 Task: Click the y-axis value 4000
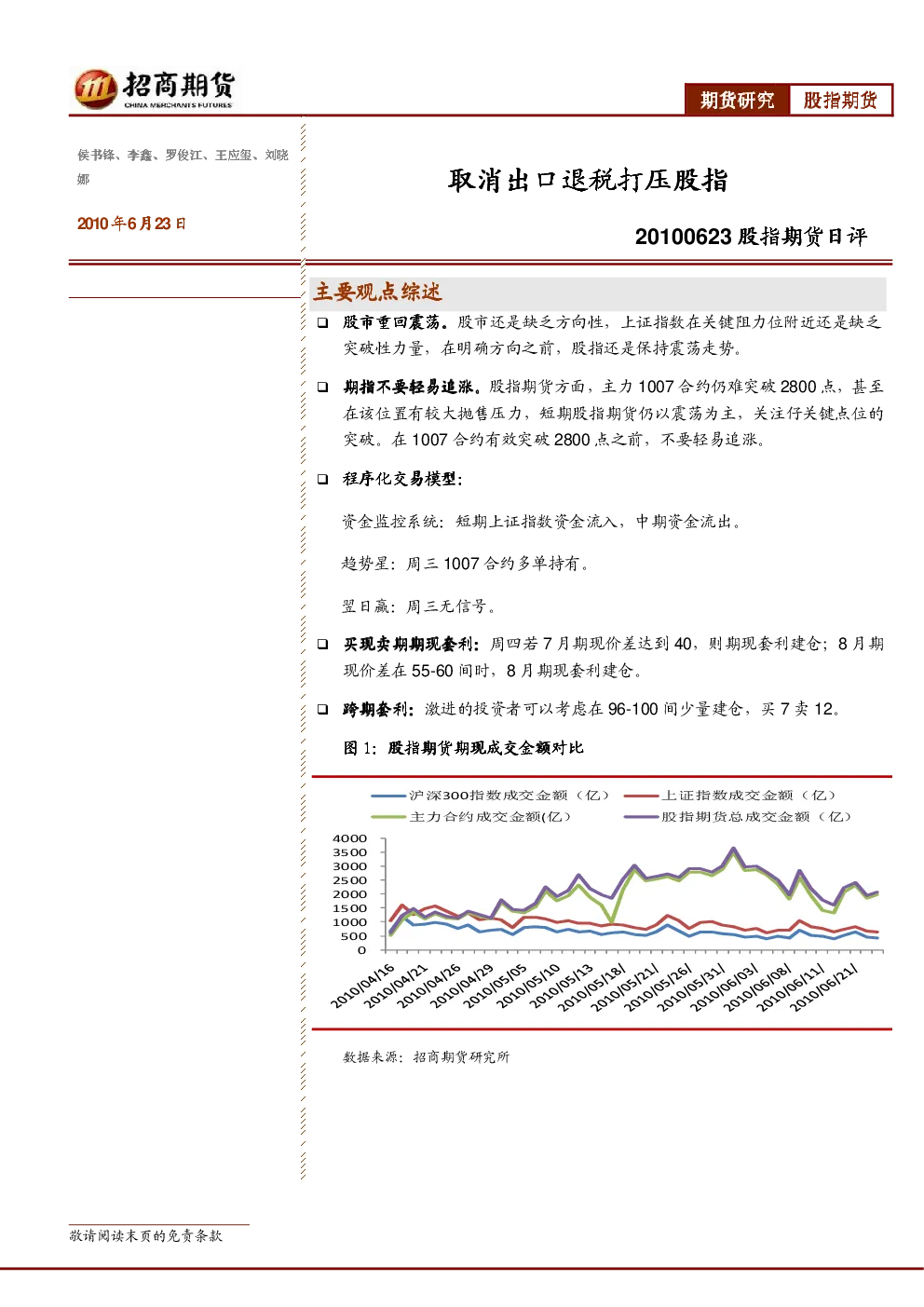pos(350,838)
